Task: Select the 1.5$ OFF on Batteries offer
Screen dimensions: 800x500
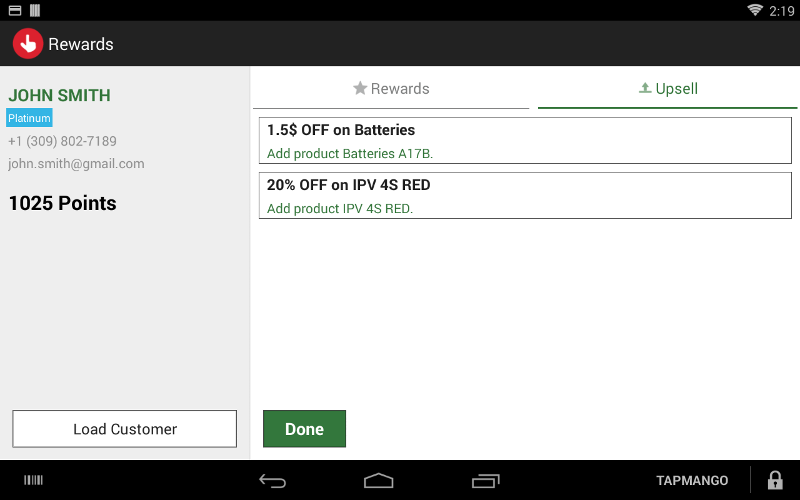Action: (x=525, y=141)
